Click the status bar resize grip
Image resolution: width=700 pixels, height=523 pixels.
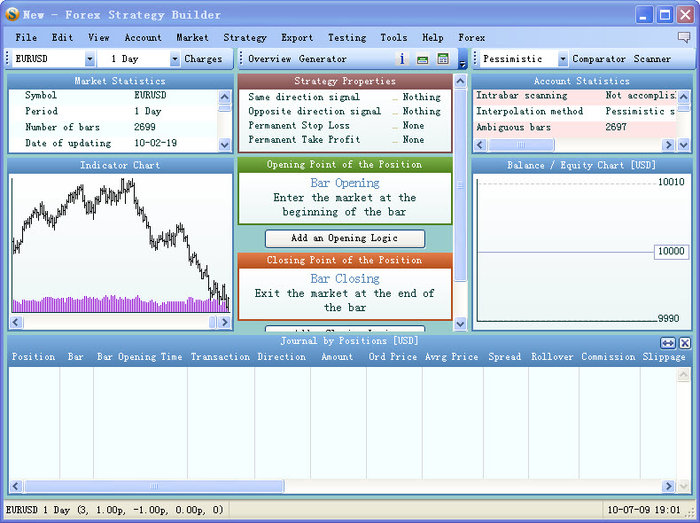[x=691, y=514]
